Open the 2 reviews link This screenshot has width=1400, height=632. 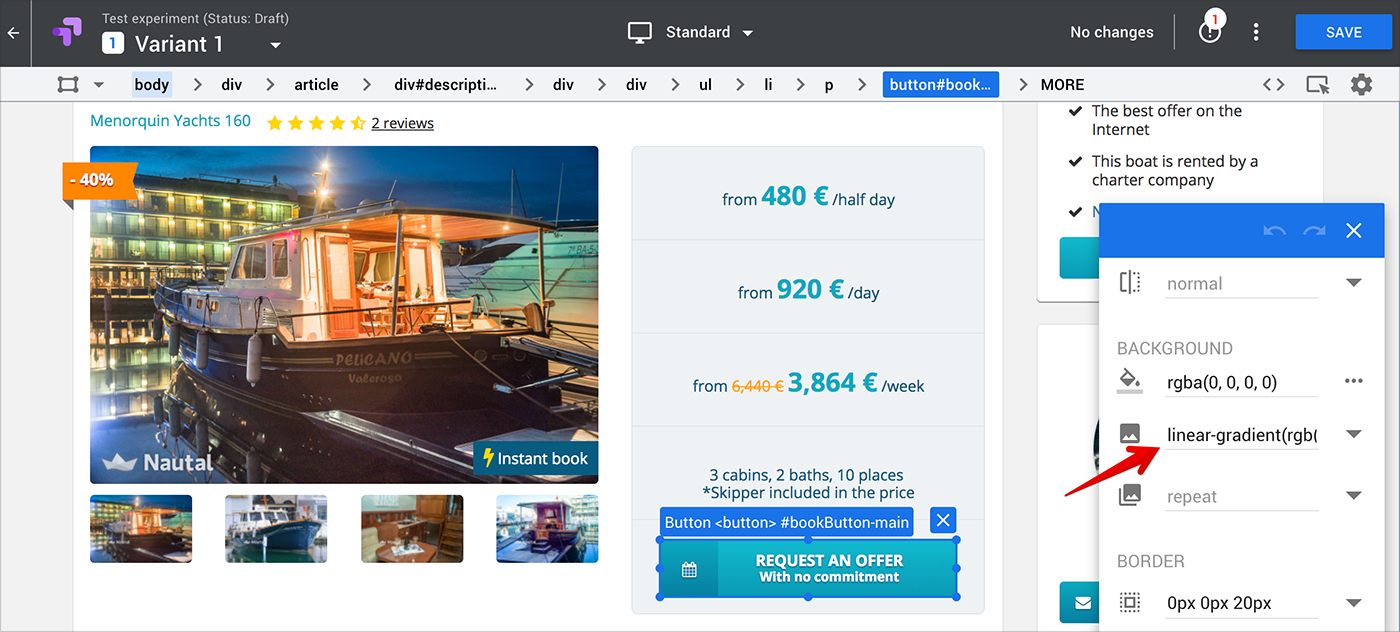pos(402,123)
